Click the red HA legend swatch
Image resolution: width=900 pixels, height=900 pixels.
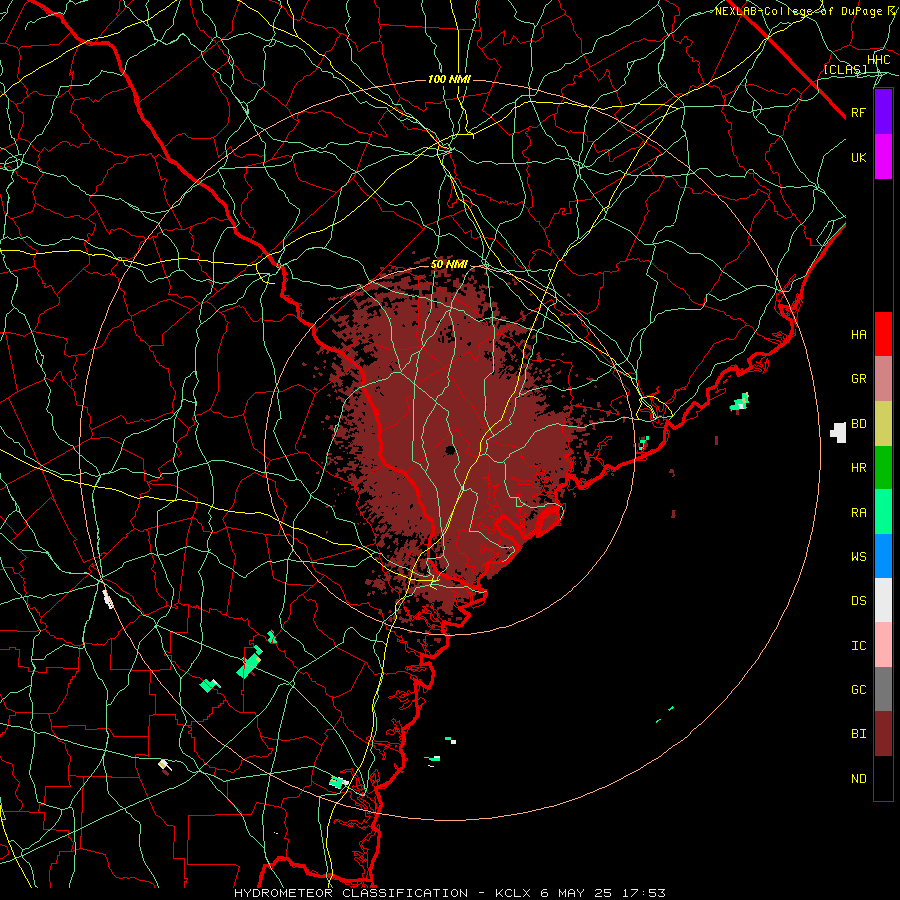click(883, 334)
